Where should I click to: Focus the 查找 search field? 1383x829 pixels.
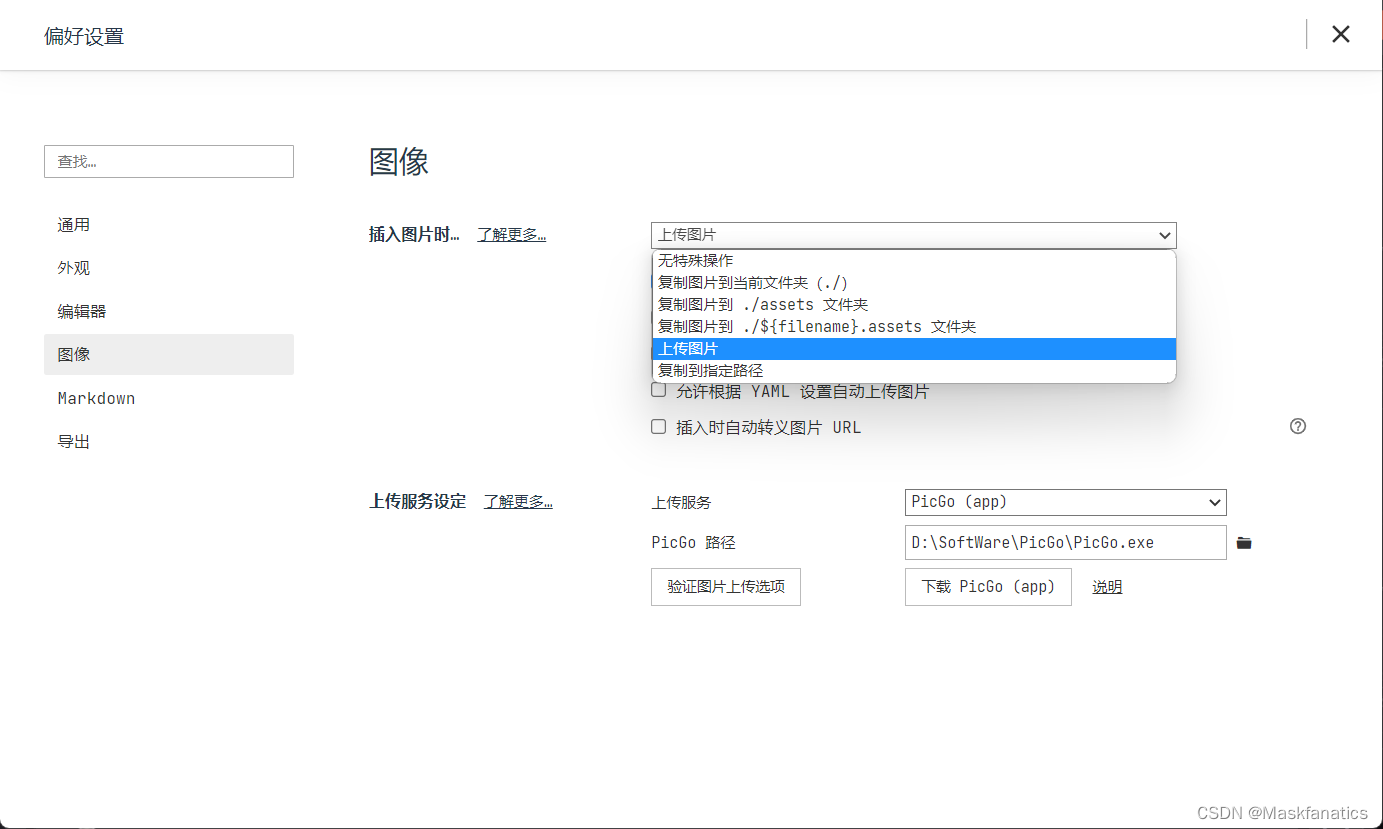(169, 161)
